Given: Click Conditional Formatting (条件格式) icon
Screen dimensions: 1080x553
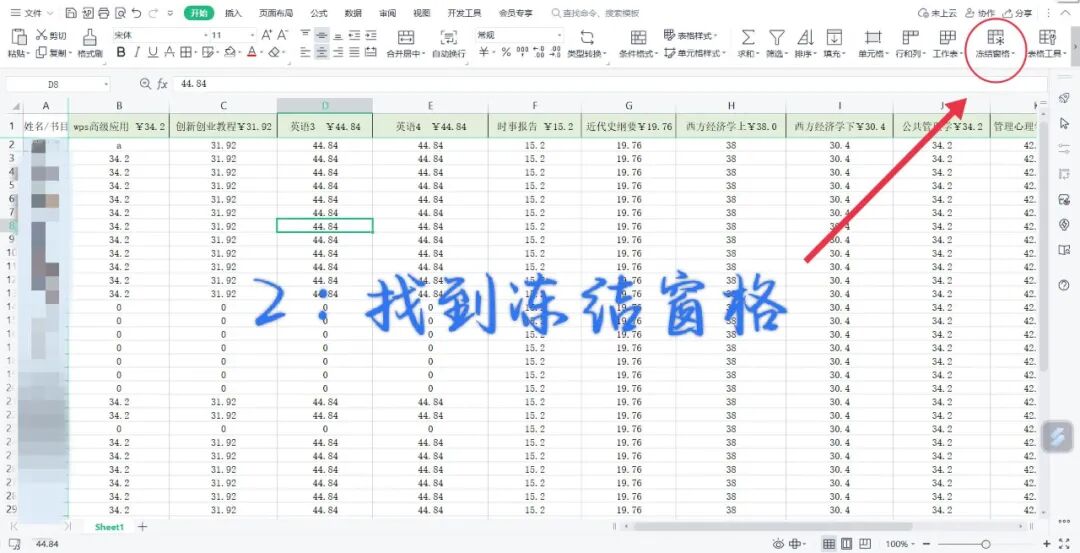Looking at the screenshot, I should [x=638, y=37].
